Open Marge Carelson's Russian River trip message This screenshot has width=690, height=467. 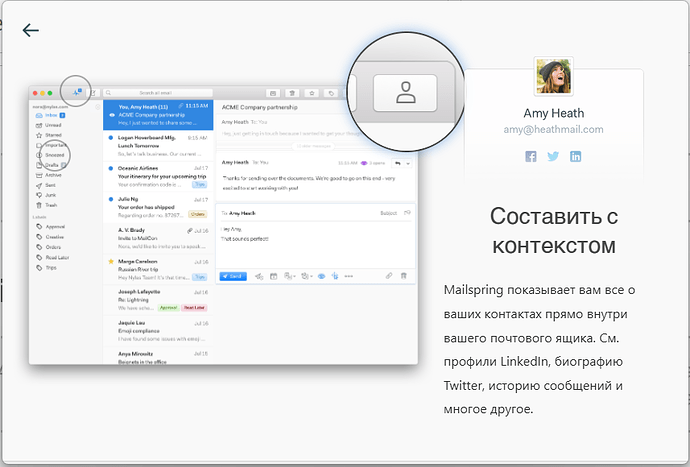158,269
